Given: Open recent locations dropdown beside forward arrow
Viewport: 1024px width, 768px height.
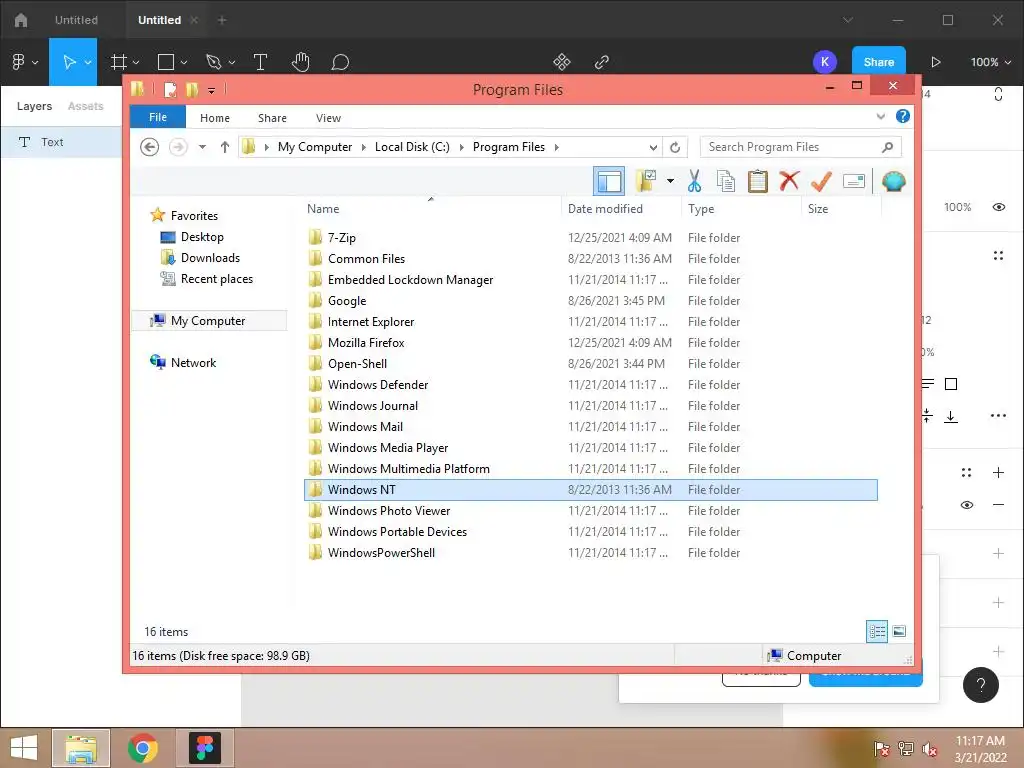Looking at the screenshot, I should click(x=202, y=147).
